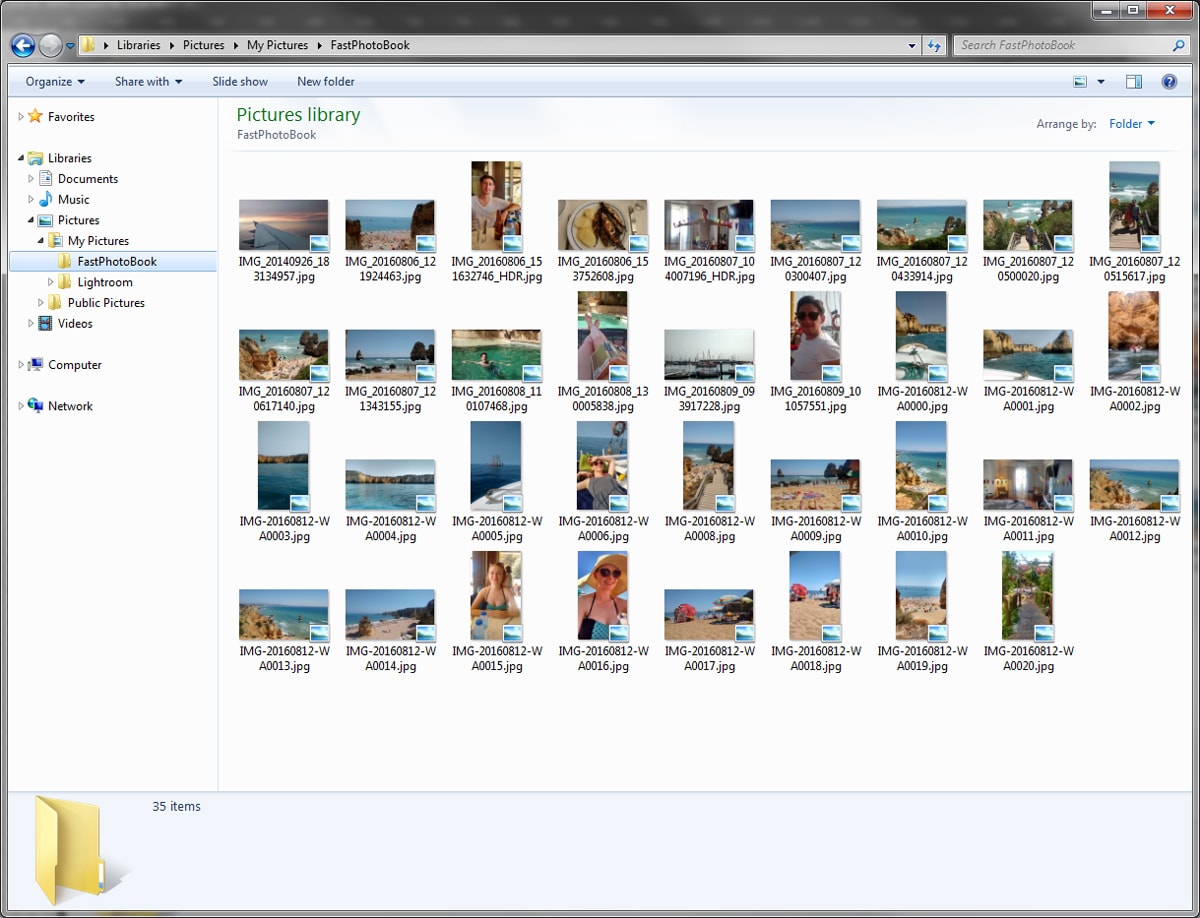Click the search magnifier icon
The image size is (1200, 918).
pos(1179,45)
